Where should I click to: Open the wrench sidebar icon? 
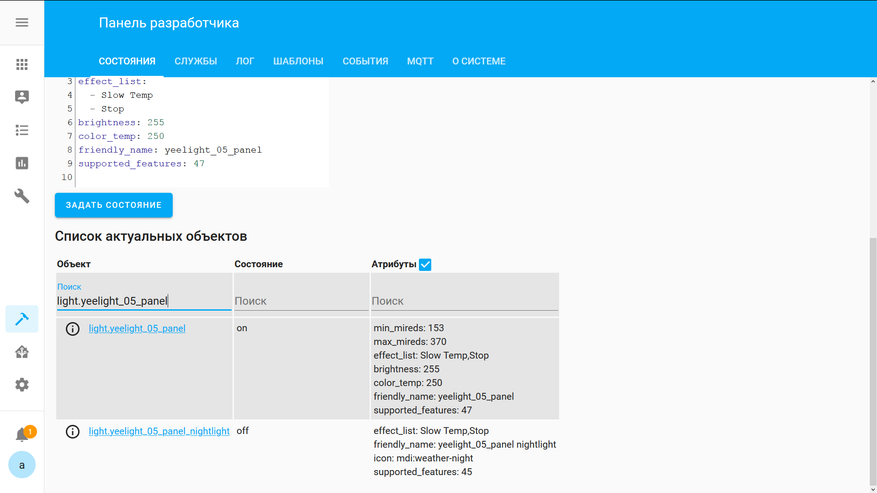pyautogui.click(x=22, y=196)
